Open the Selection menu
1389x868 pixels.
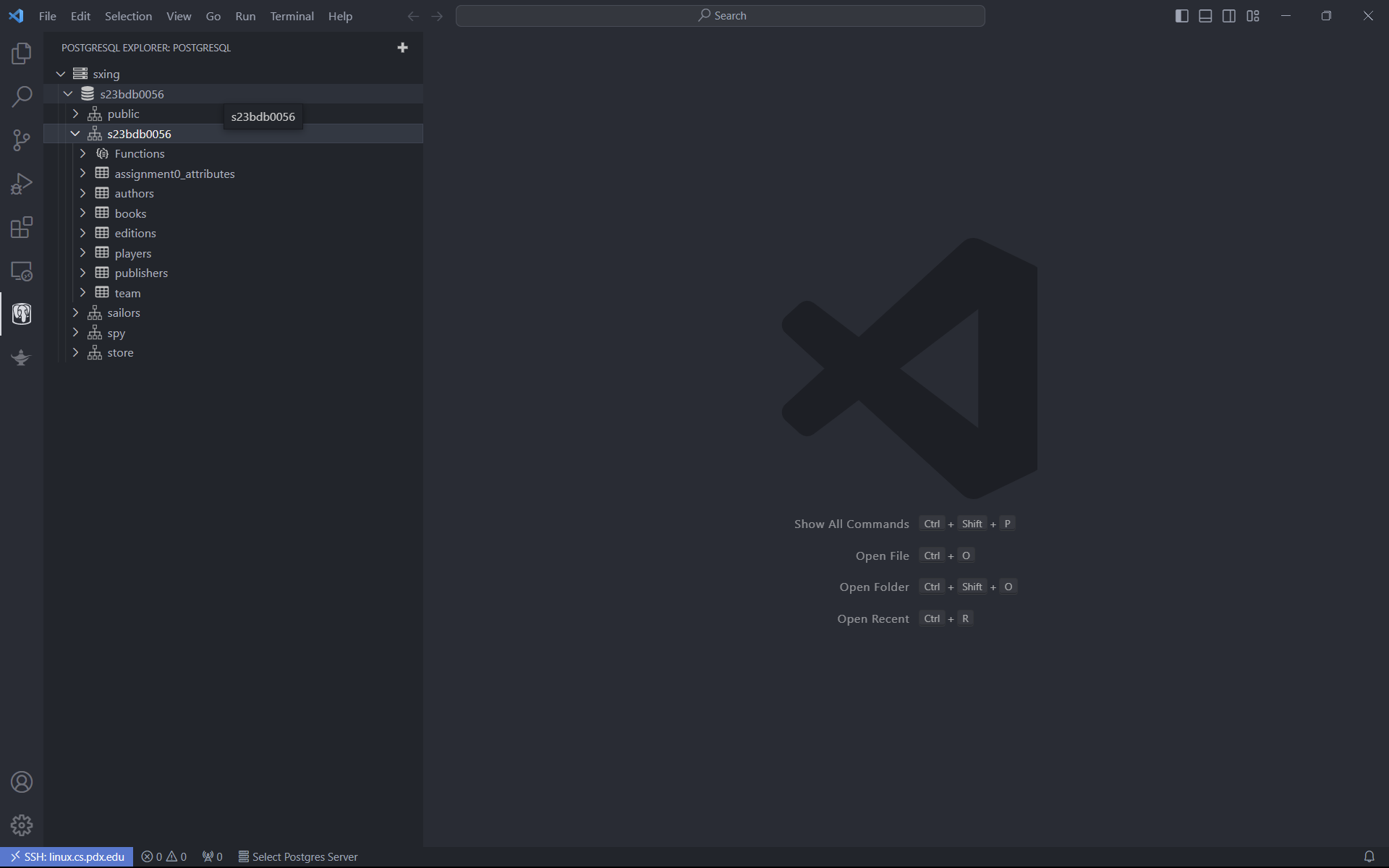[128, 16]
